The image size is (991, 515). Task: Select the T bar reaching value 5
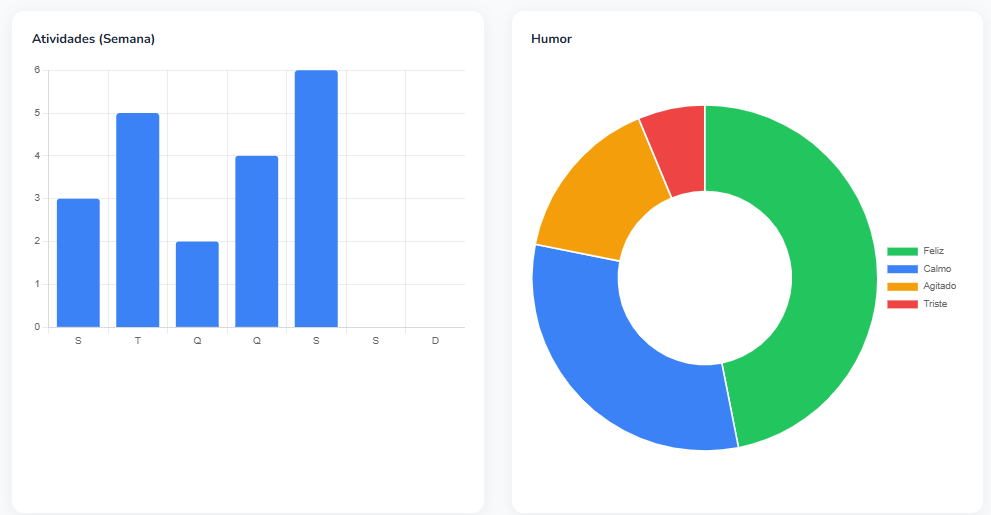(137, 220)
